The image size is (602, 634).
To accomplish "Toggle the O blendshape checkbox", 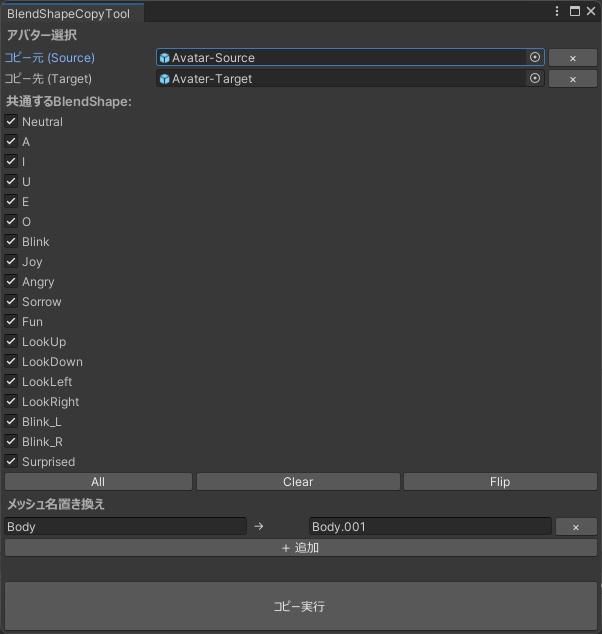I will tap(11, 221).
